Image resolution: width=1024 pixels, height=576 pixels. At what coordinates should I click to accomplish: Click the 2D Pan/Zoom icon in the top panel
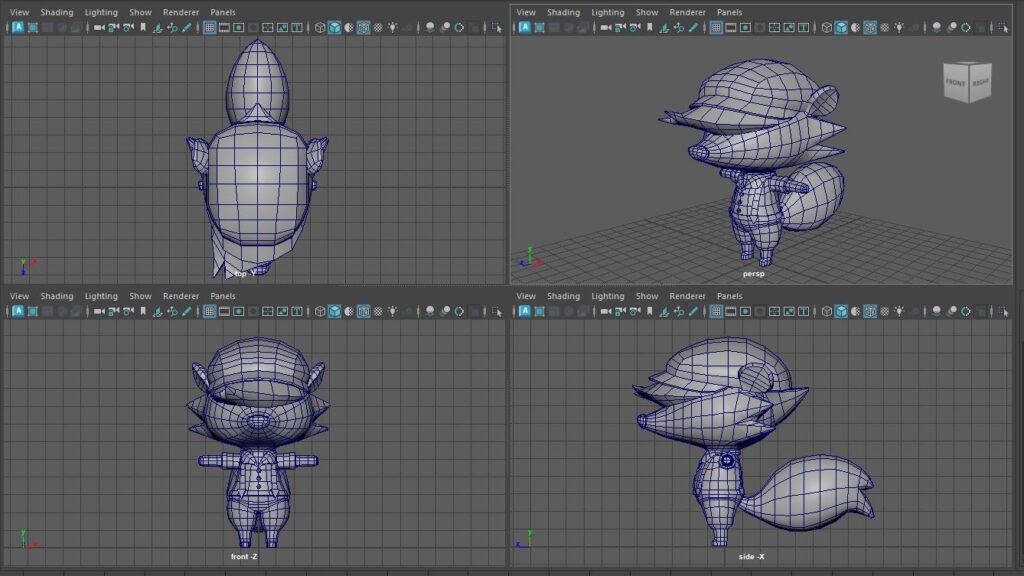(172, 27)
